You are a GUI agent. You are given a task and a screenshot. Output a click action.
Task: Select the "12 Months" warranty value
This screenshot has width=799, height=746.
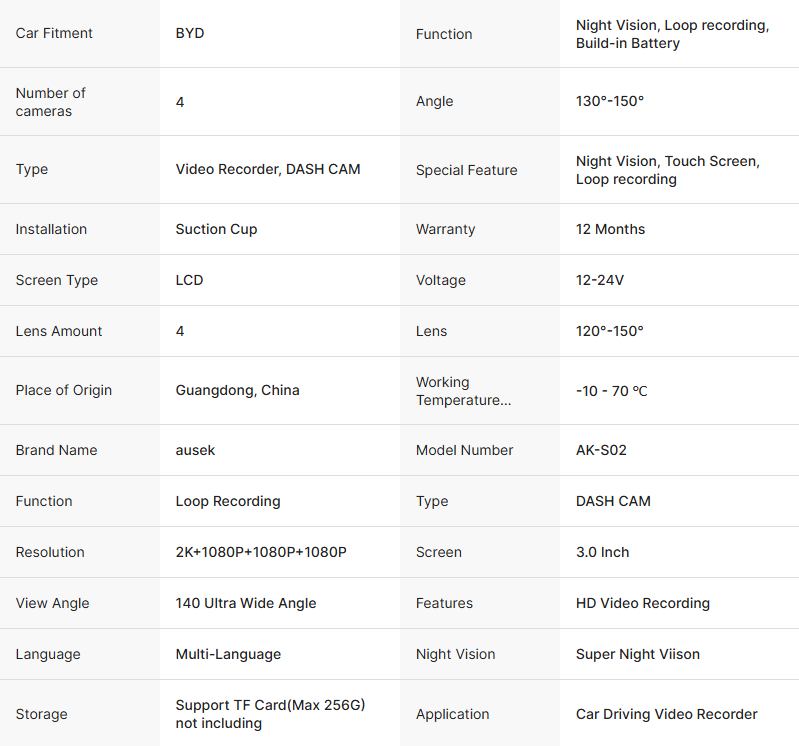pyautogui.click(x=610, y=229)
